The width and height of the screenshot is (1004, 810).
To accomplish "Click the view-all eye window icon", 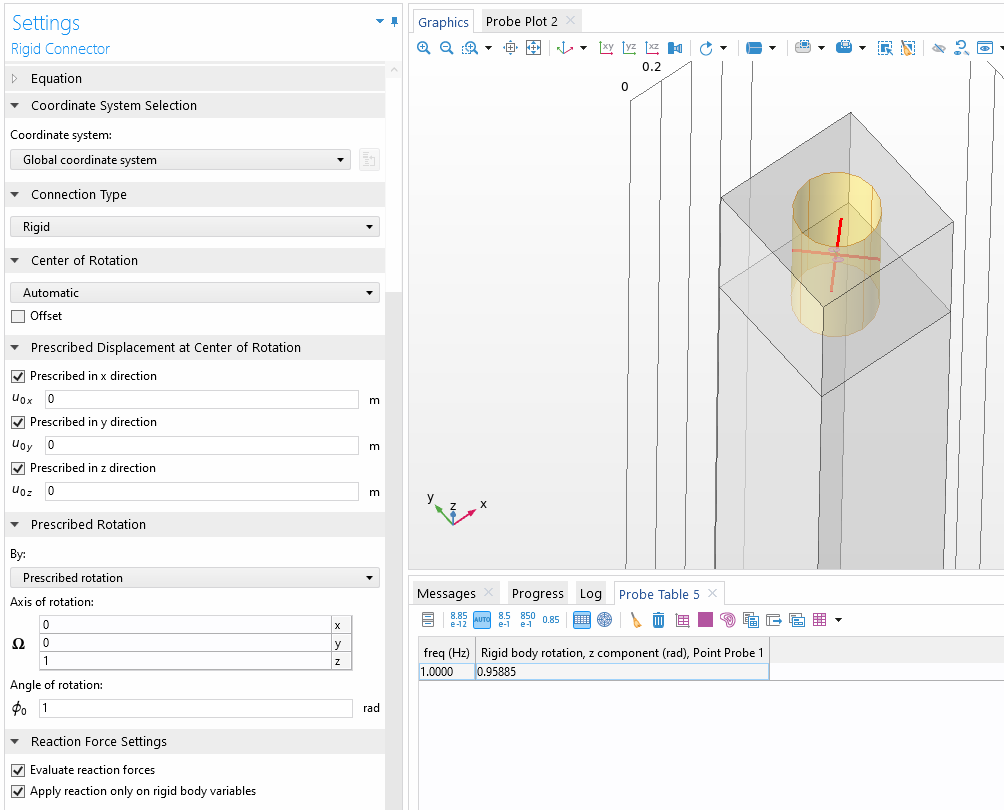I will pos(985,48).
